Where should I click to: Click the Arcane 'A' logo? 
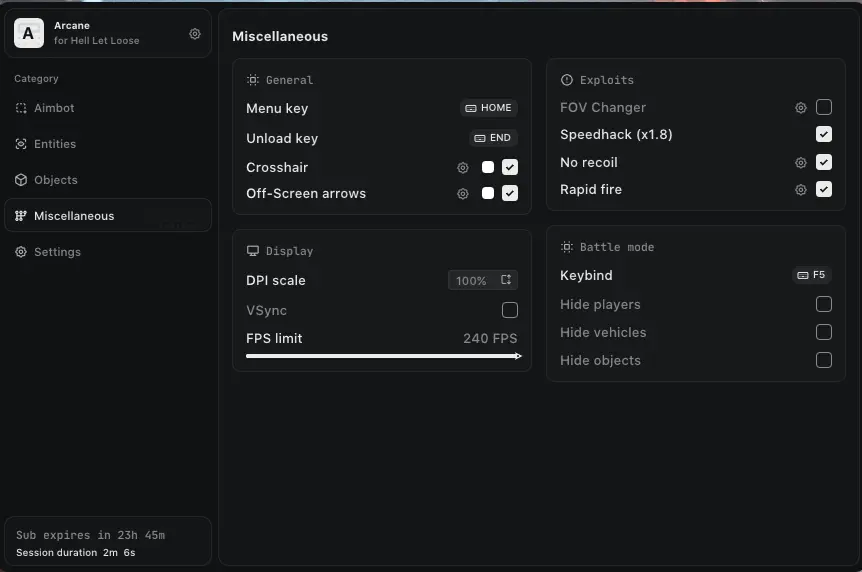[x=28, y=34]
